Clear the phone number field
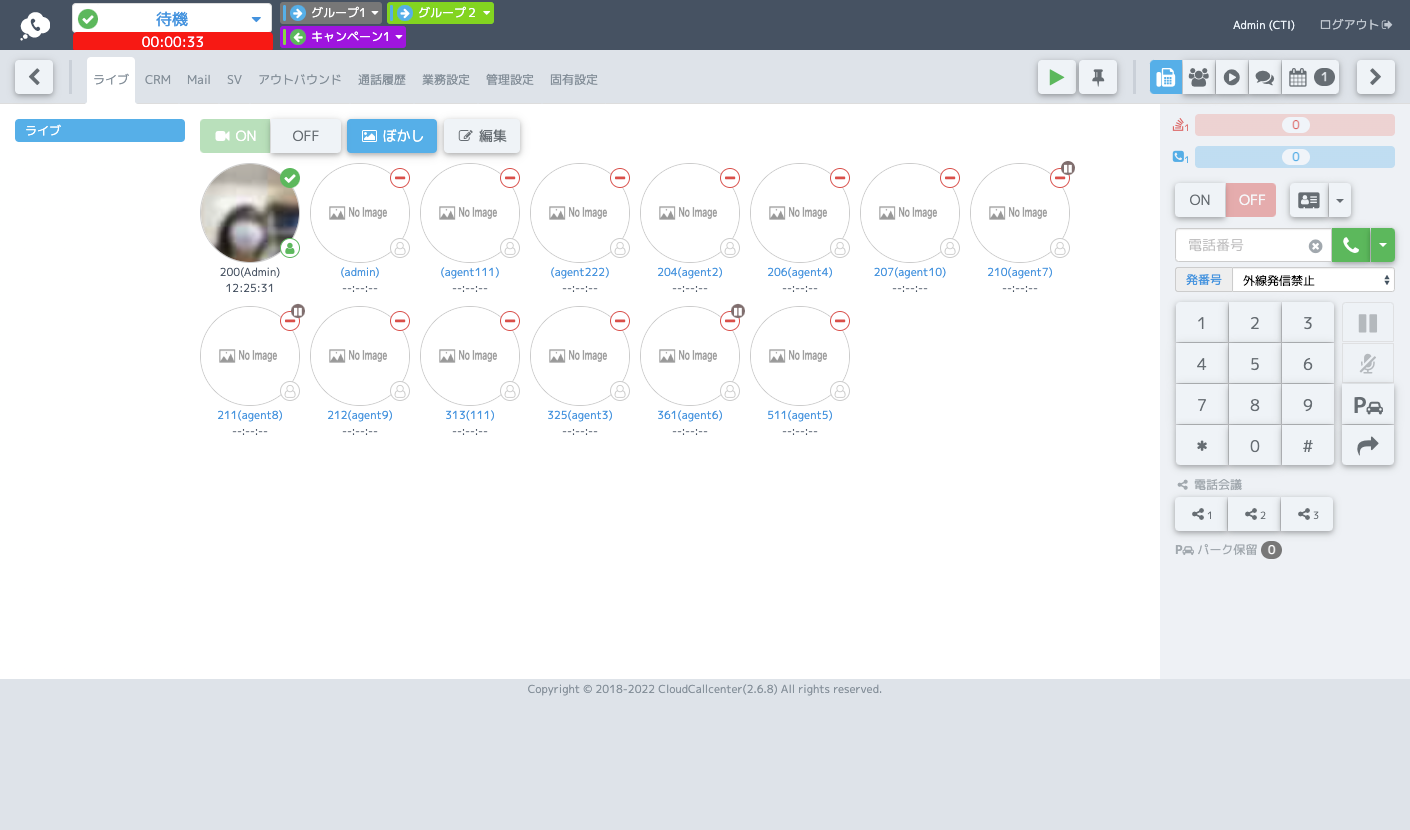1410x830 pixels. tap(1315, 246)
